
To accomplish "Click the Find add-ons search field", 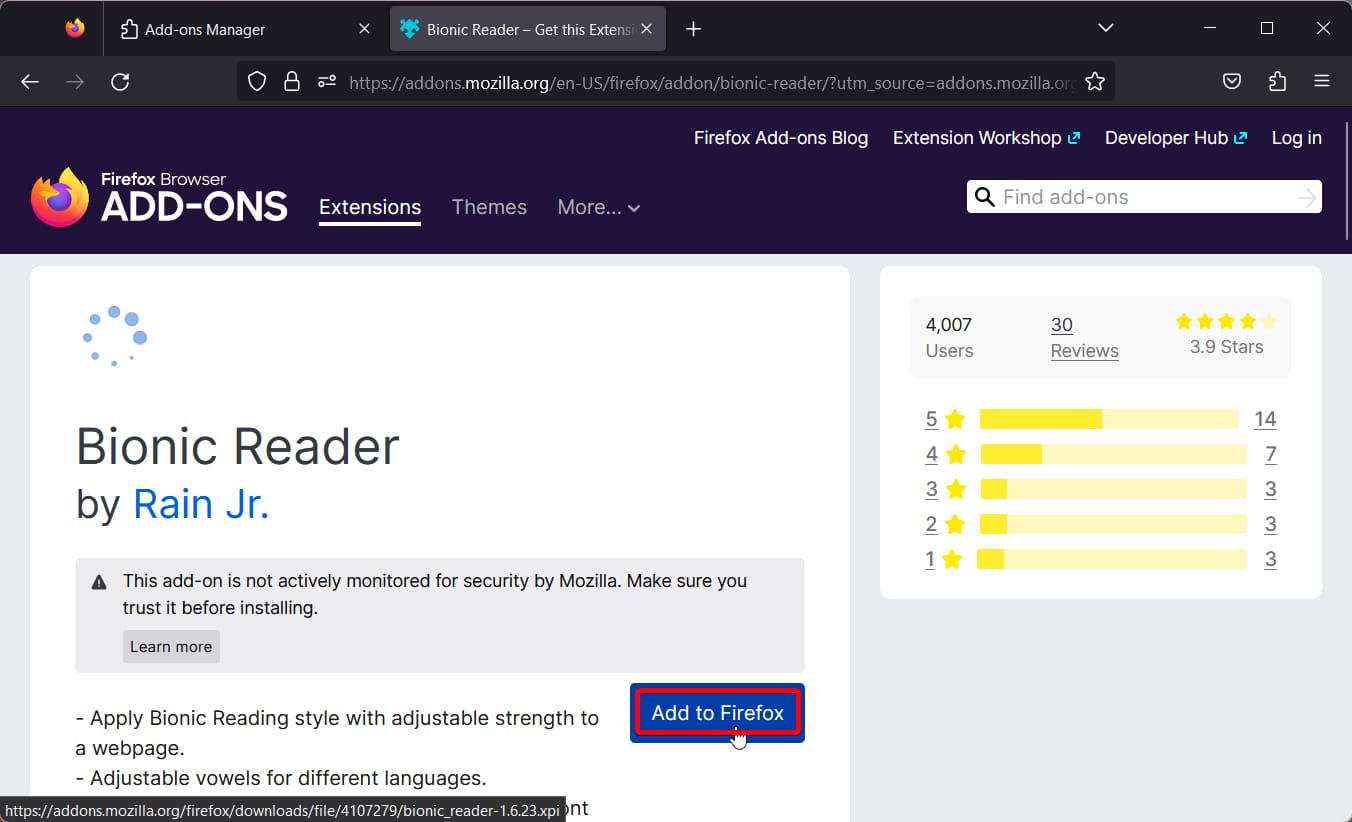I will tap(1146, 197).
